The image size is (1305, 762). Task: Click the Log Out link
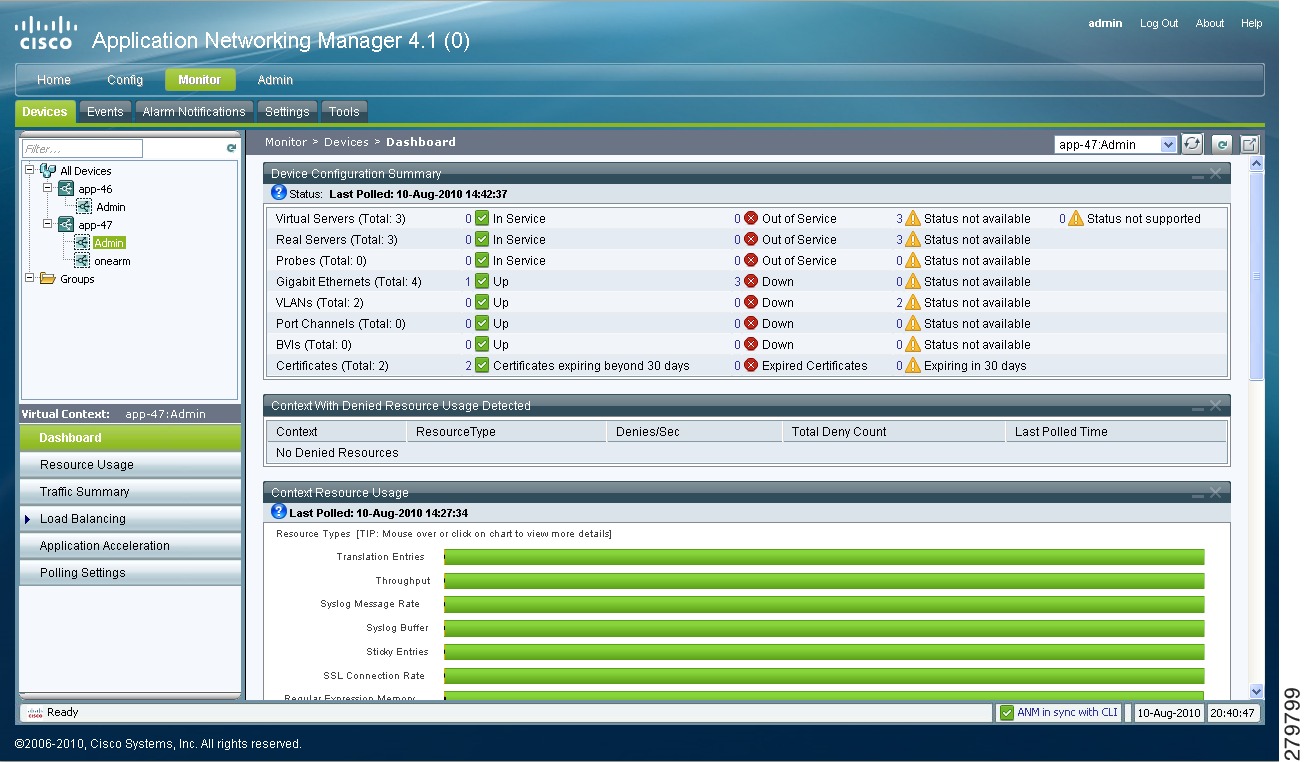click(x=1158, y=22)
